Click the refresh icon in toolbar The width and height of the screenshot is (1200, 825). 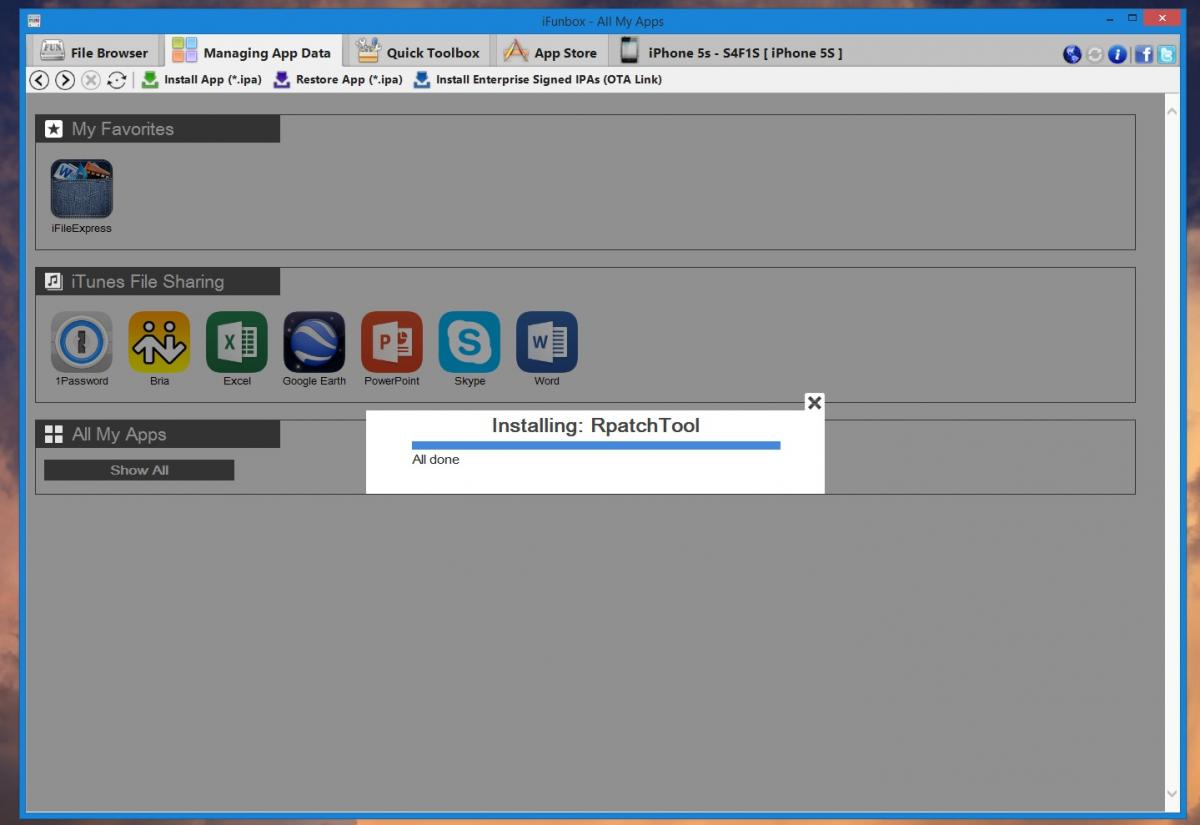(117, 80)
